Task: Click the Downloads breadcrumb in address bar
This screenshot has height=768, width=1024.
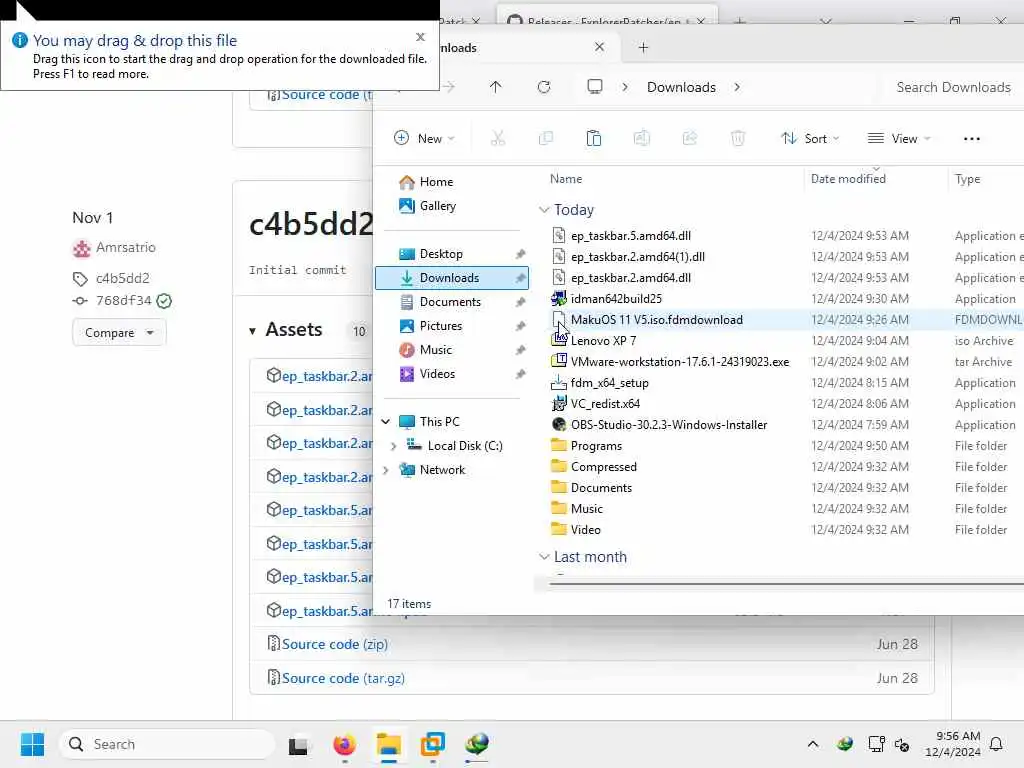Action: point(681,87)
